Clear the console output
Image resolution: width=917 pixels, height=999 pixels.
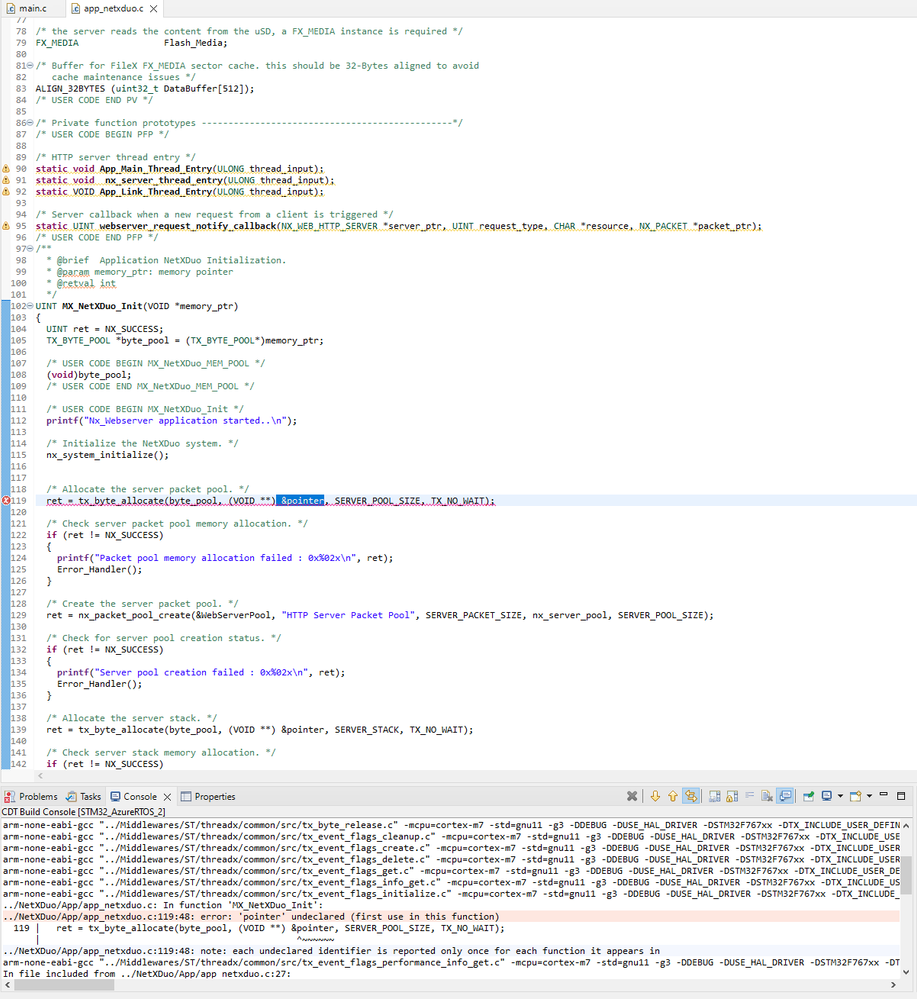click(767, 796)
